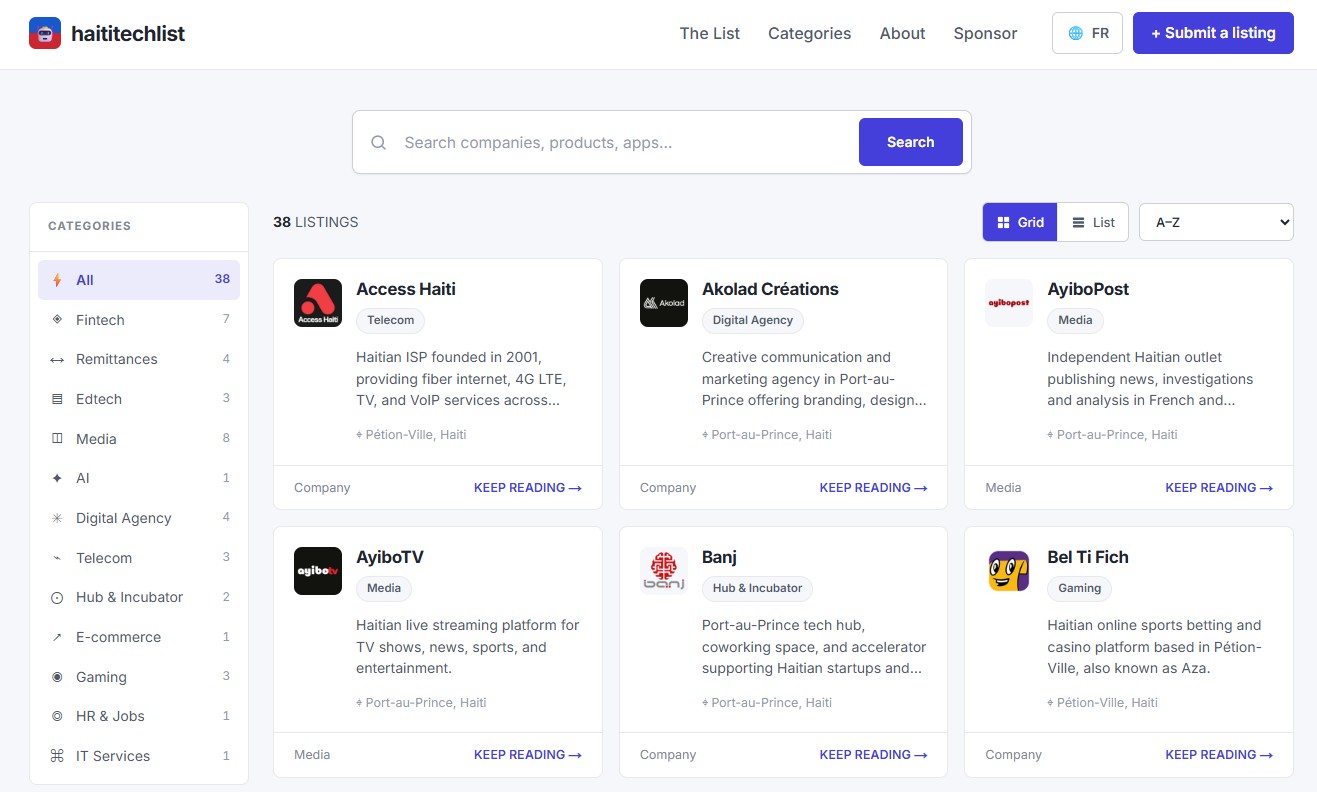
Task: Click the Akolad Créations logo thumbnail
Action: coord(664,303)
